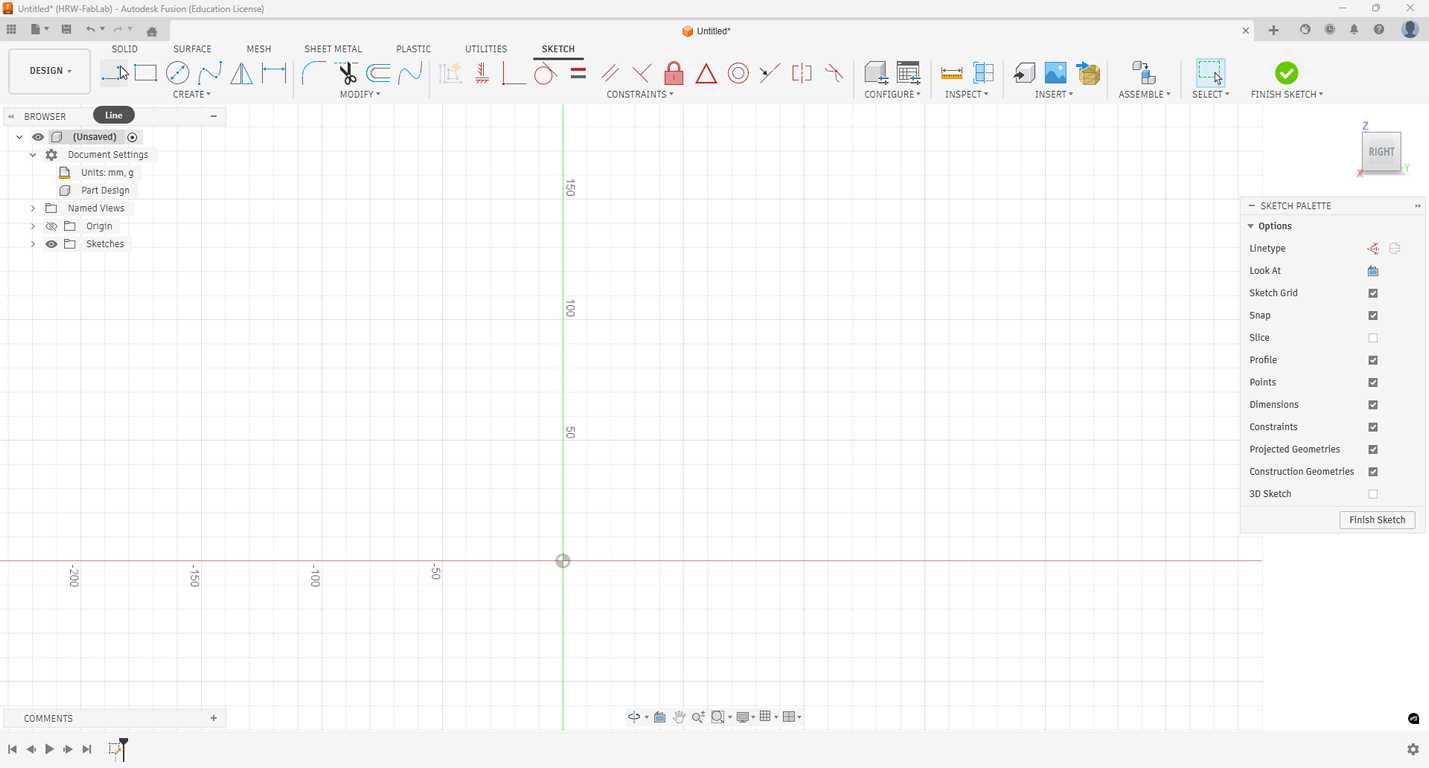Play the timeline

point(49,749)
